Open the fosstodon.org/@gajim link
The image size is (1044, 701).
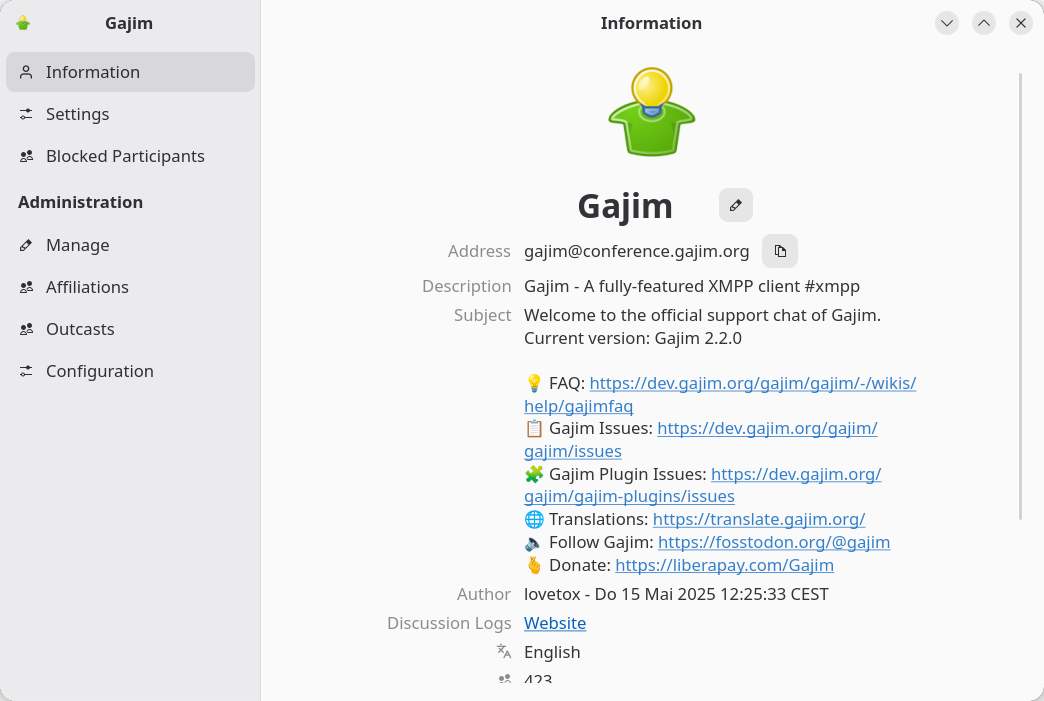point(774,542)
